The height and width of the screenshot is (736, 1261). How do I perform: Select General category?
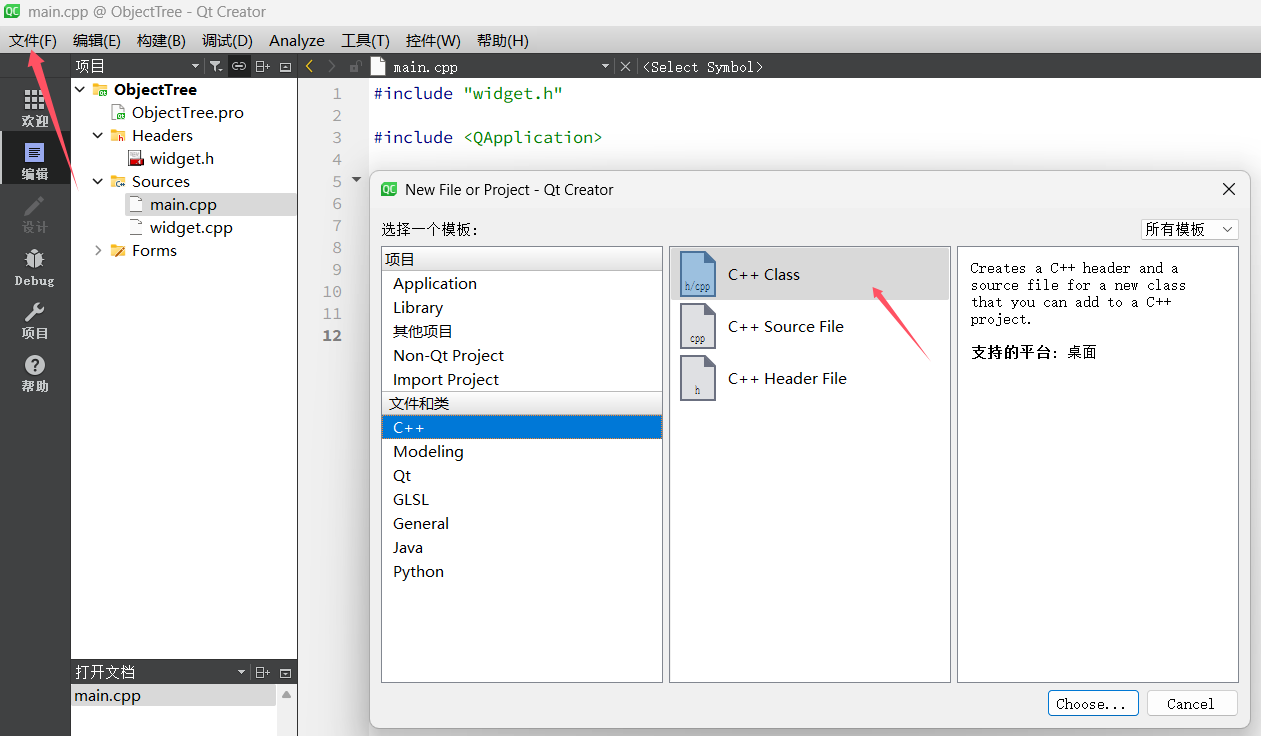tap(521, 523)
